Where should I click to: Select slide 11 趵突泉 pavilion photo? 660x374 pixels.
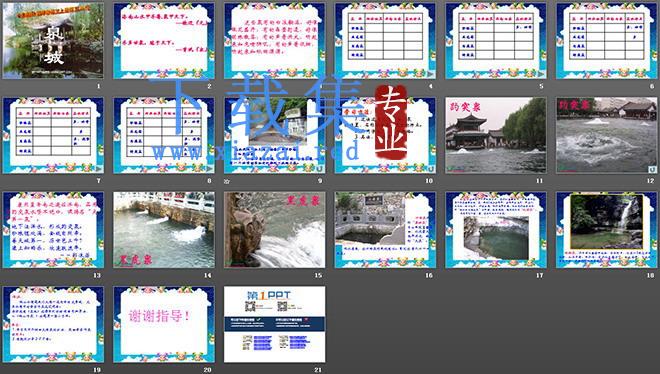496,135
